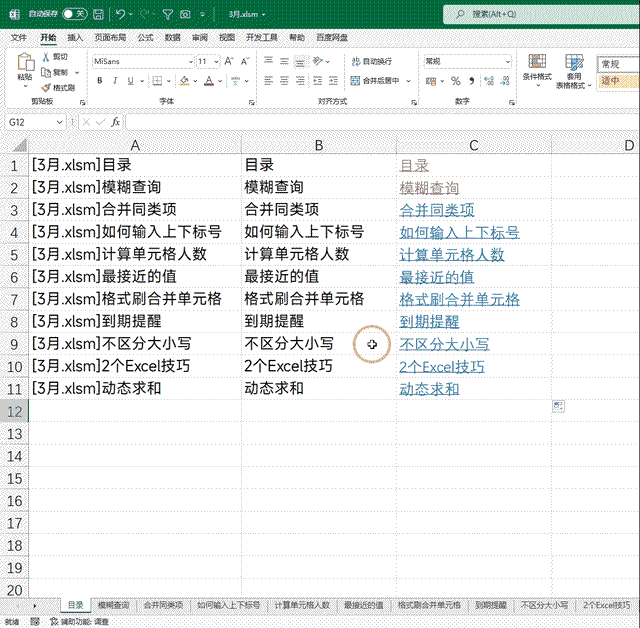Toggle Wrap Text (自动换行)
Screen dimensions: 640x628
coord(371,61)
